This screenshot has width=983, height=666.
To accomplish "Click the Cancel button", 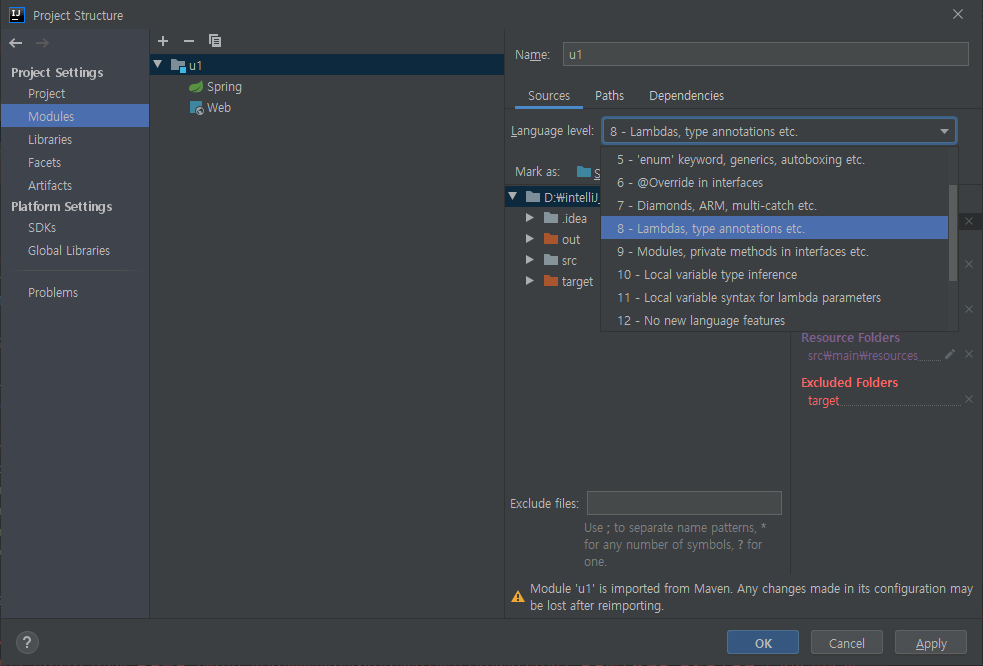I will (x=846, y=643).
